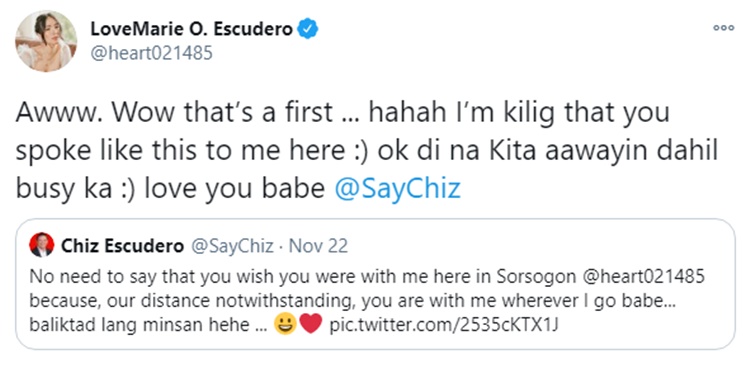This screenshot has height=368, width=750.
Task: Click the smiley face emoji
Action: pos(285,324)
